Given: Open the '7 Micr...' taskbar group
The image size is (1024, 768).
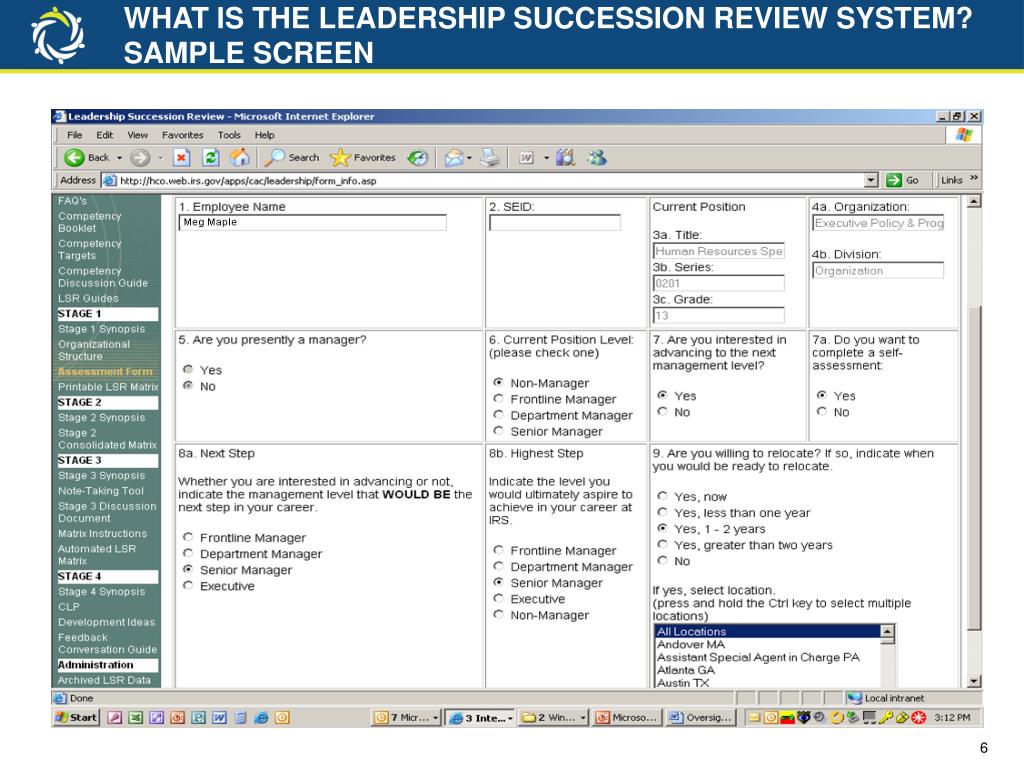Looking at the screenshot, I should pos(406,717).
